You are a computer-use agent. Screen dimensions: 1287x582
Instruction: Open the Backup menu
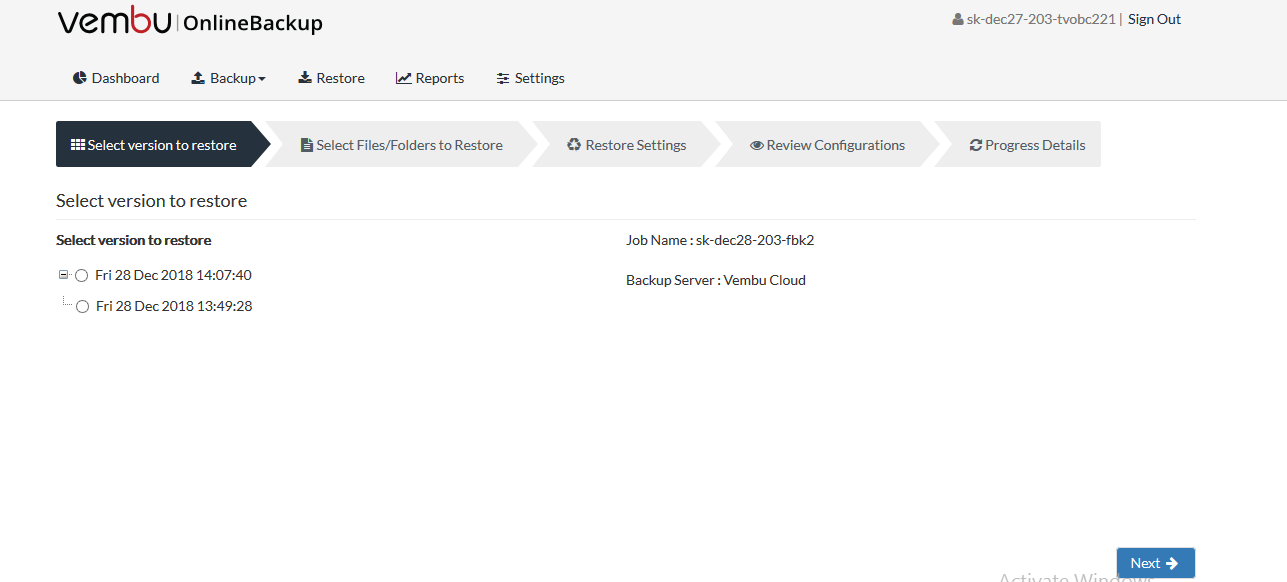pos(229,78)
